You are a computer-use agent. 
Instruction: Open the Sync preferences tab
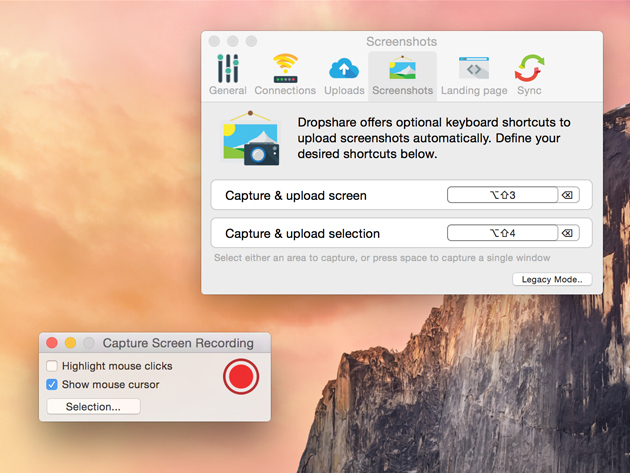point(529,75)
